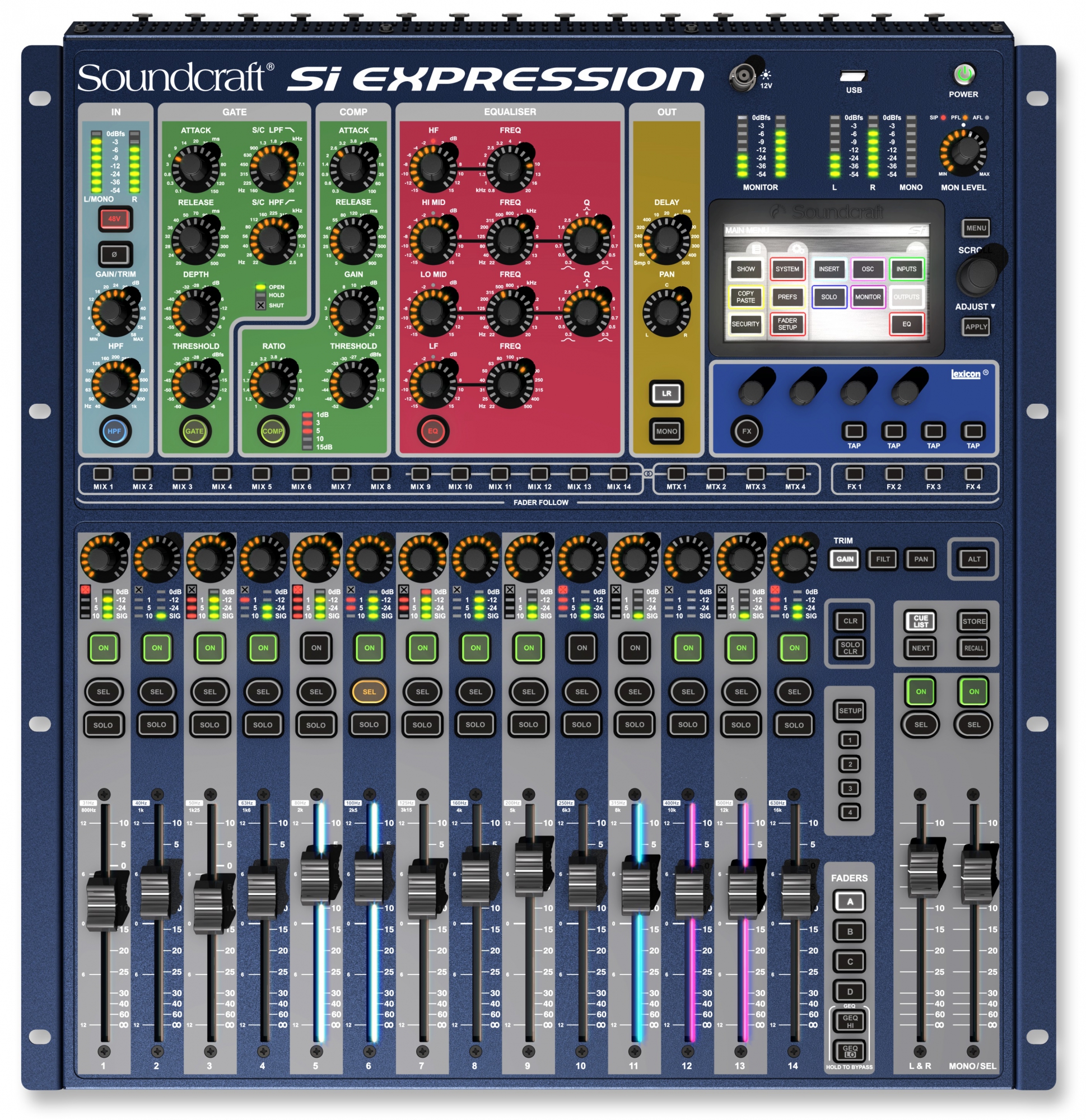Solo channel 1
Image resolution: width=1086 pixels, height=1120 pixels.
click(x=104, y=725)
